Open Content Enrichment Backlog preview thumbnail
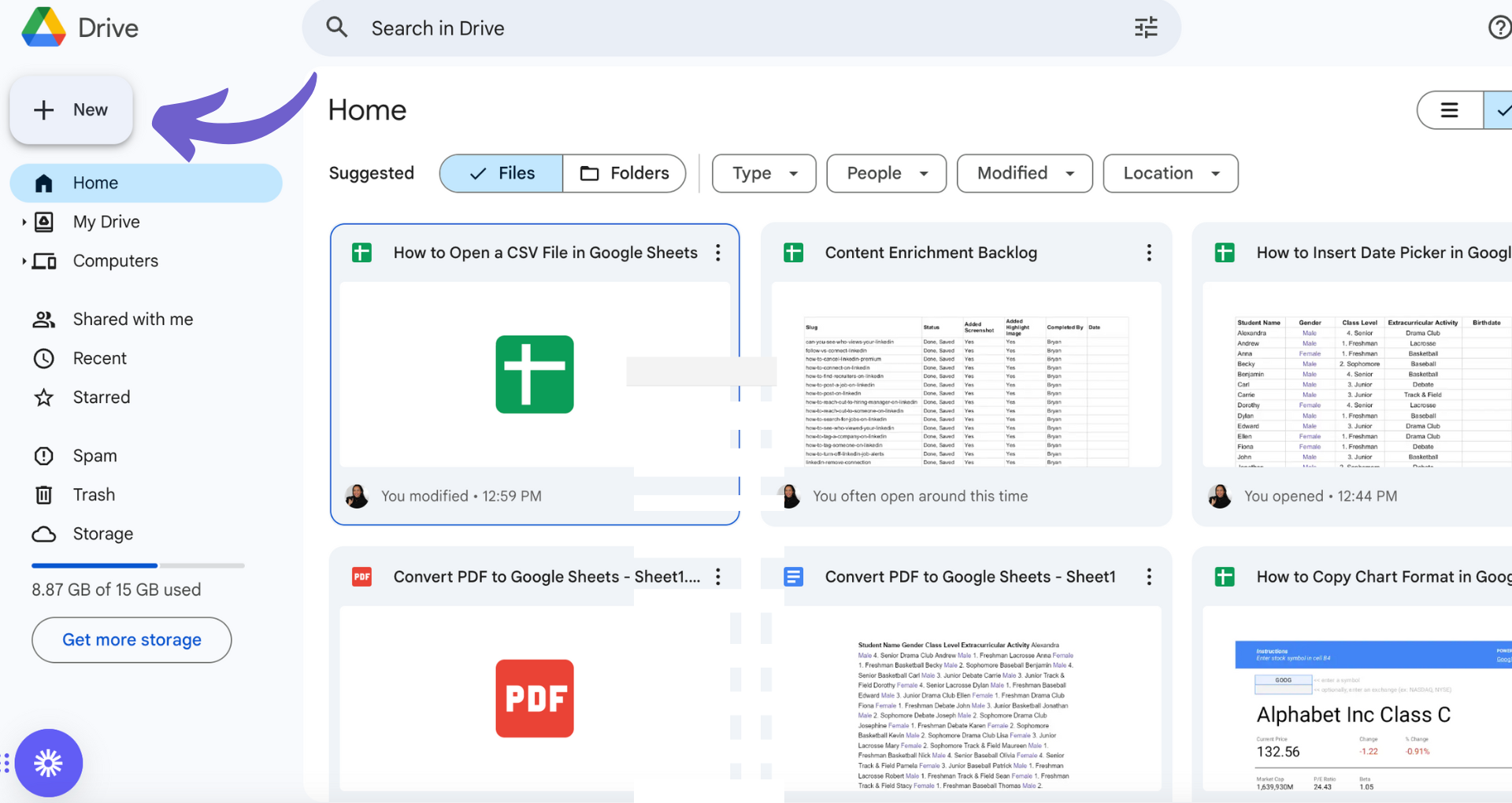This screenshot has height=803, width=1512. (966, 375)
